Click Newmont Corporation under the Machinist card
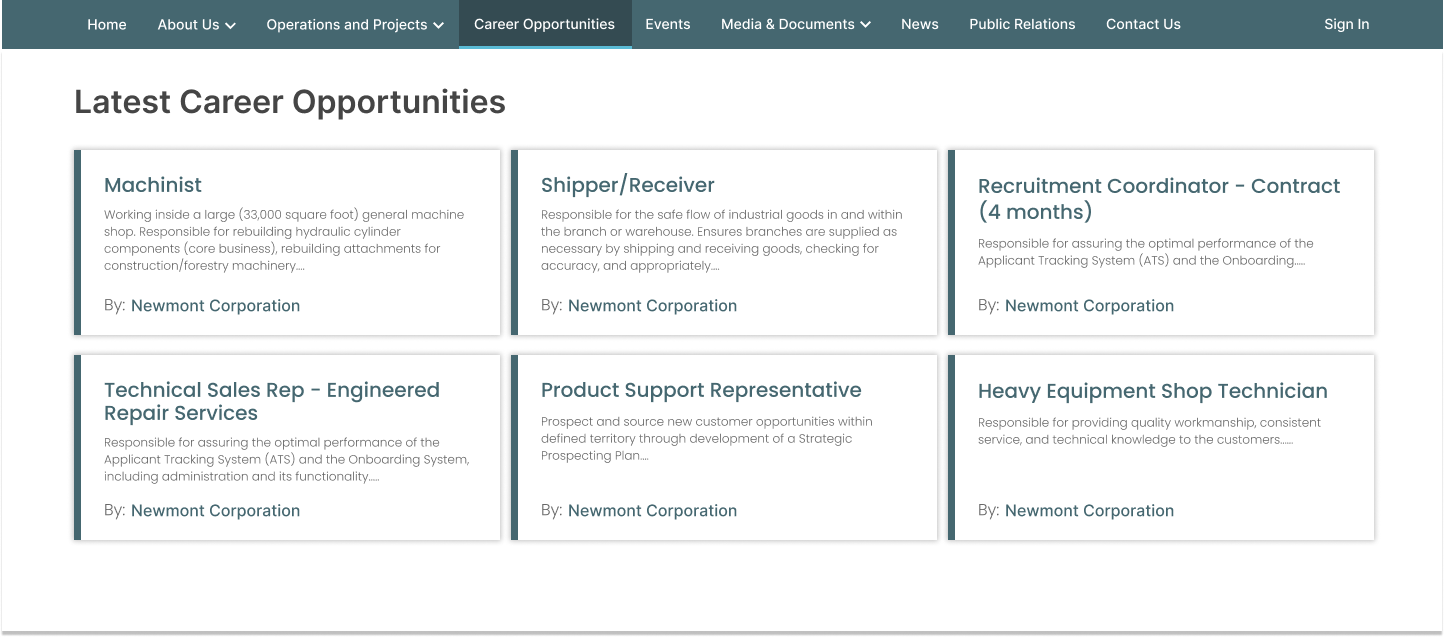This screenshot has width=1444, height=637. [x=215, y=306]
